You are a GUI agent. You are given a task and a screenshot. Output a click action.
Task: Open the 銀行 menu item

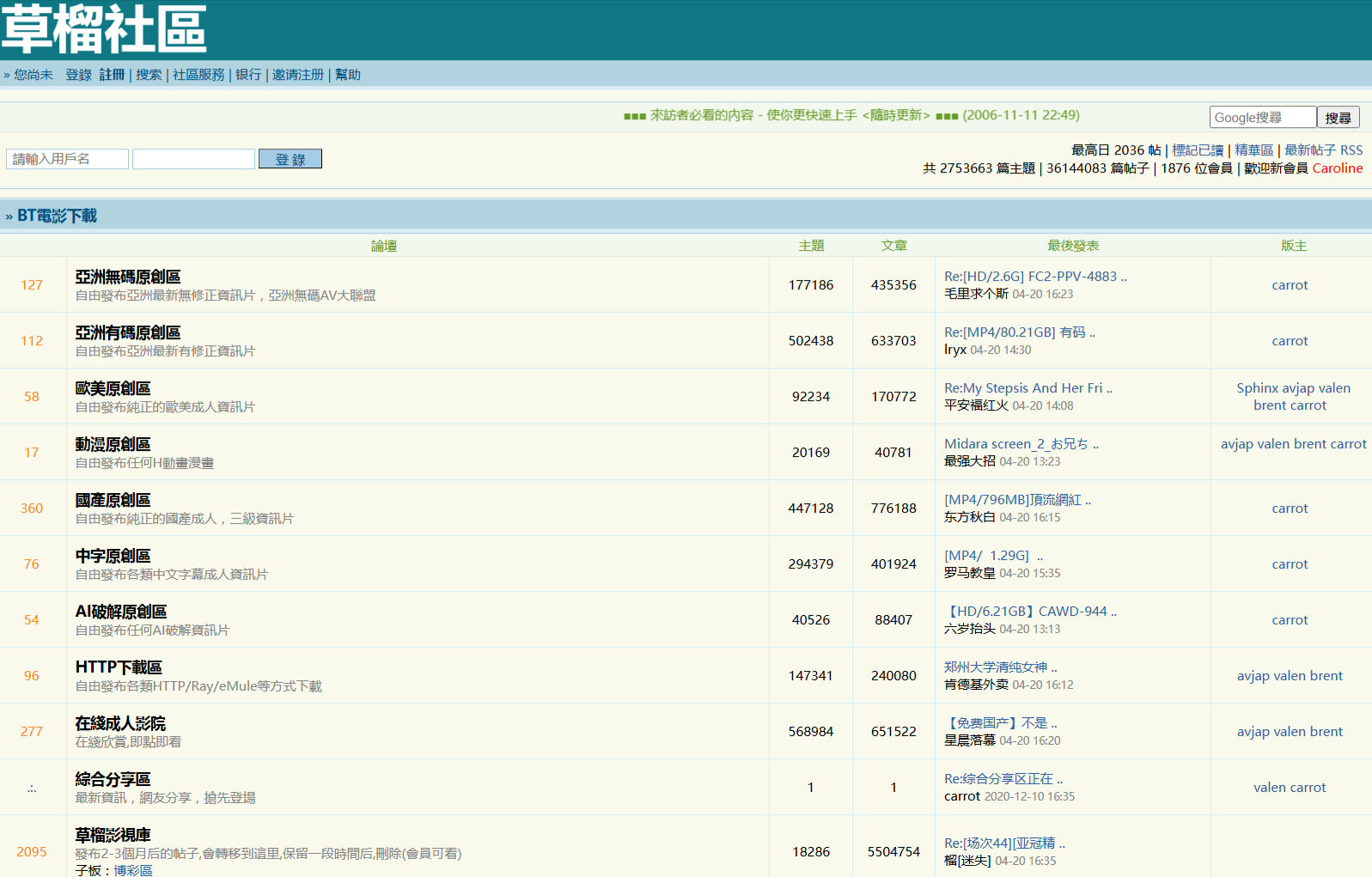pyautogui.click(x=248, y=75)
